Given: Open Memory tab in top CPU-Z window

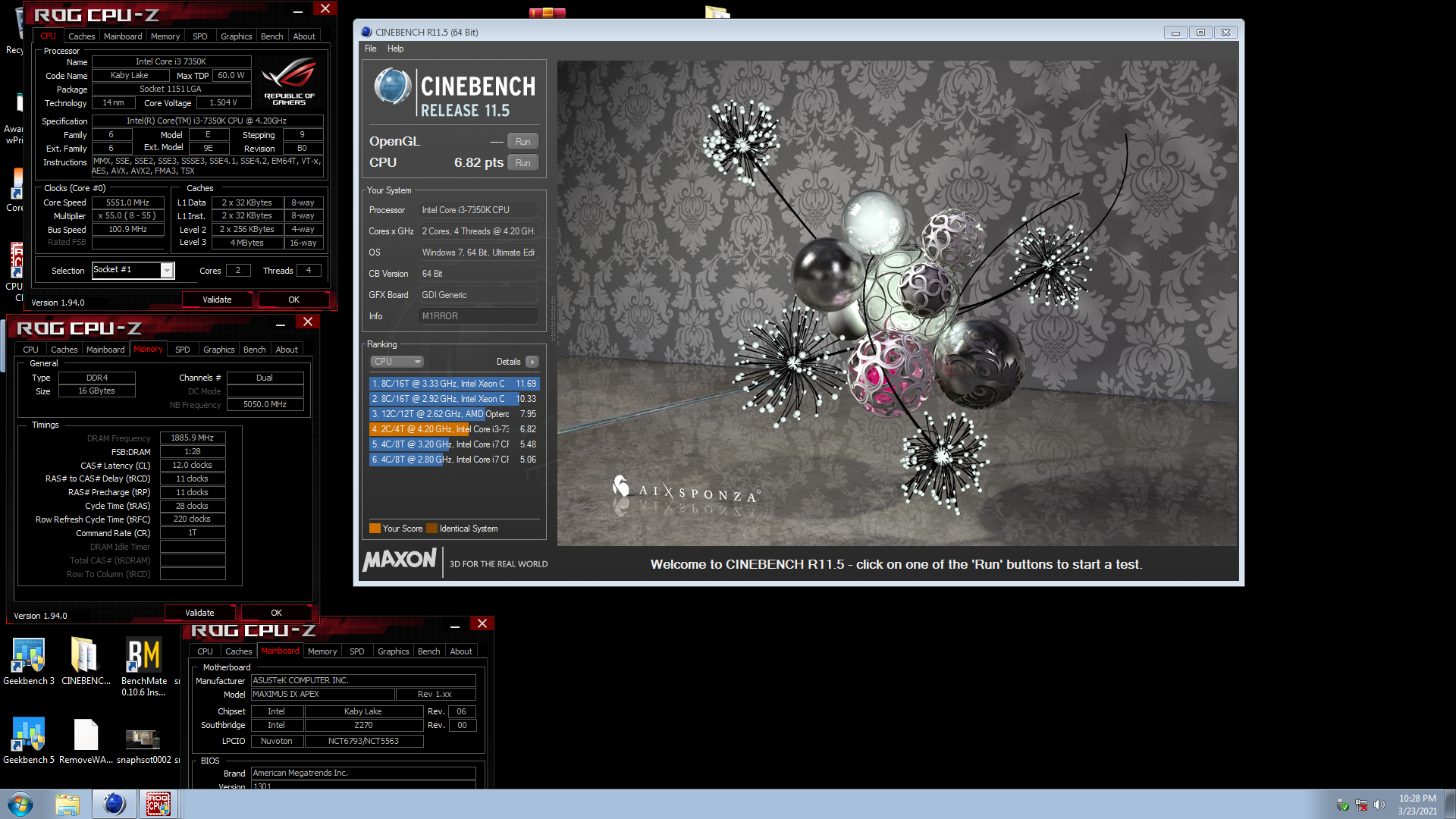Looking at the screenshot, I should [165, 36].
